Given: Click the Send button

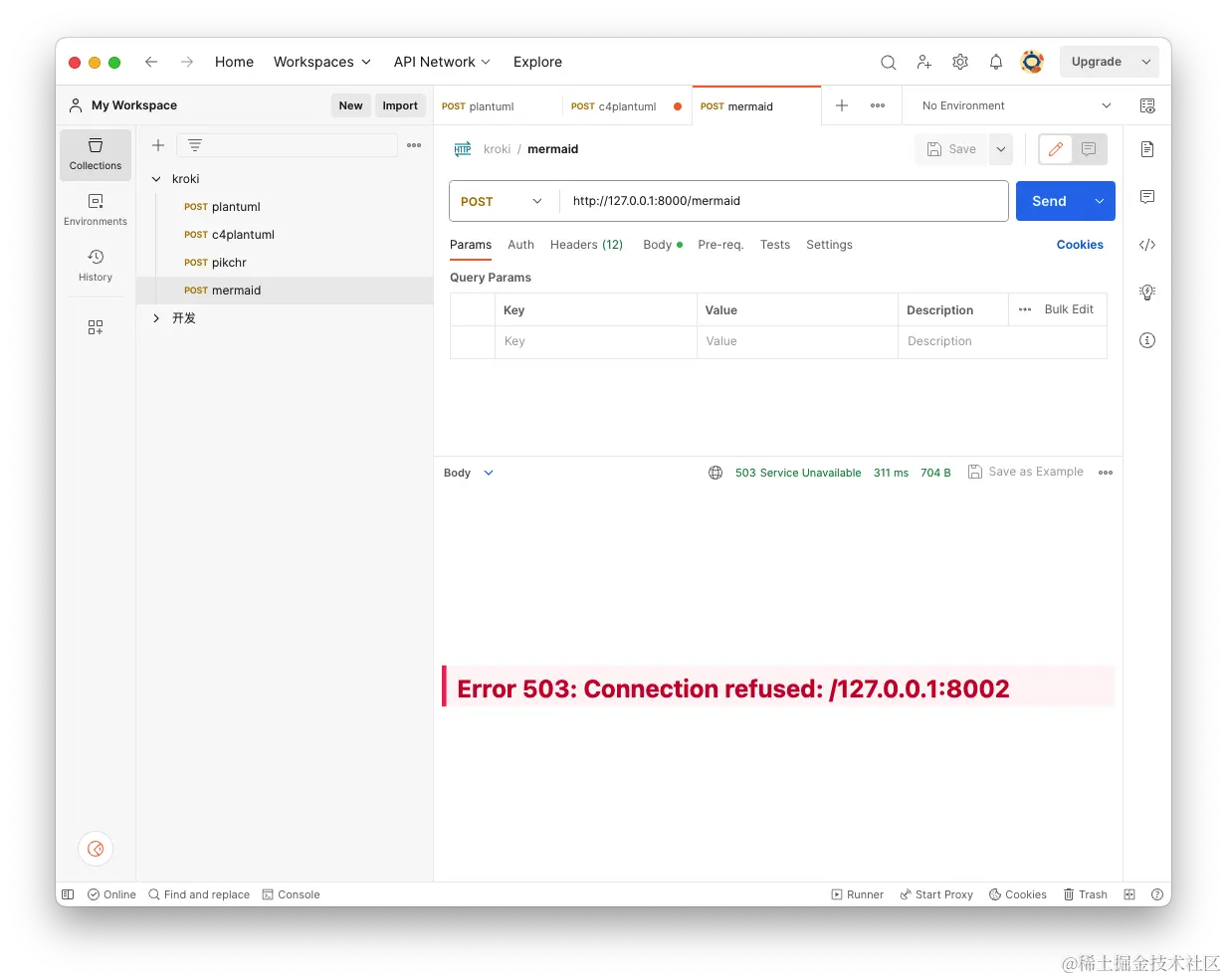Looking at the screenshot, I should (1050, 201).
